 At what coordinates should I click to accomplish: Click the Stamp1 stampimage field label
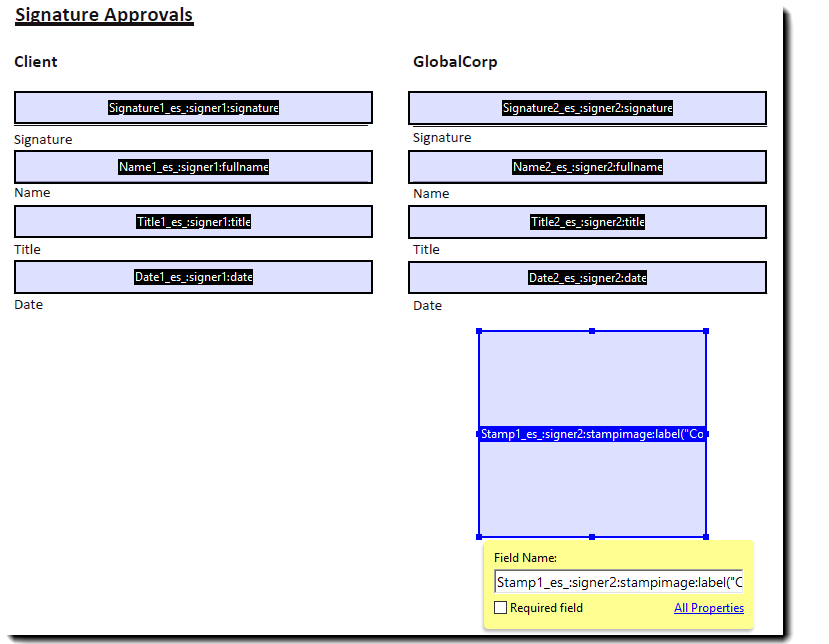click(593, 434)
